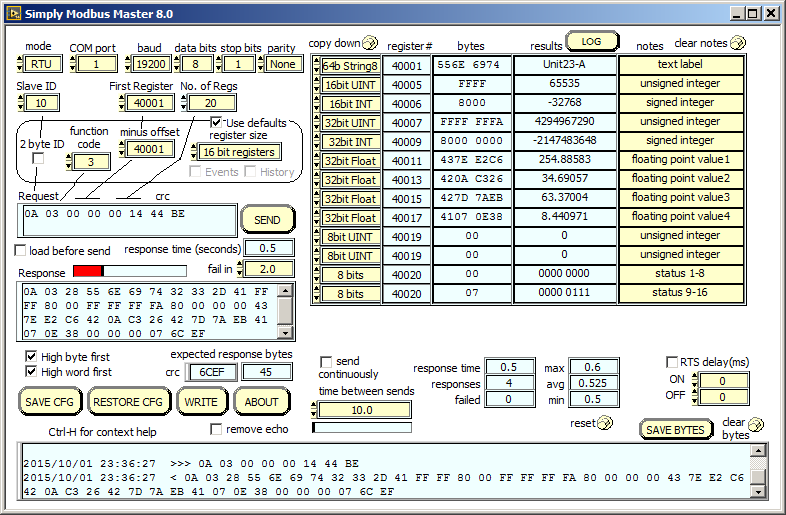Enable send continuously checkbox
Screen dimensions: 786x515
point(326,362)
